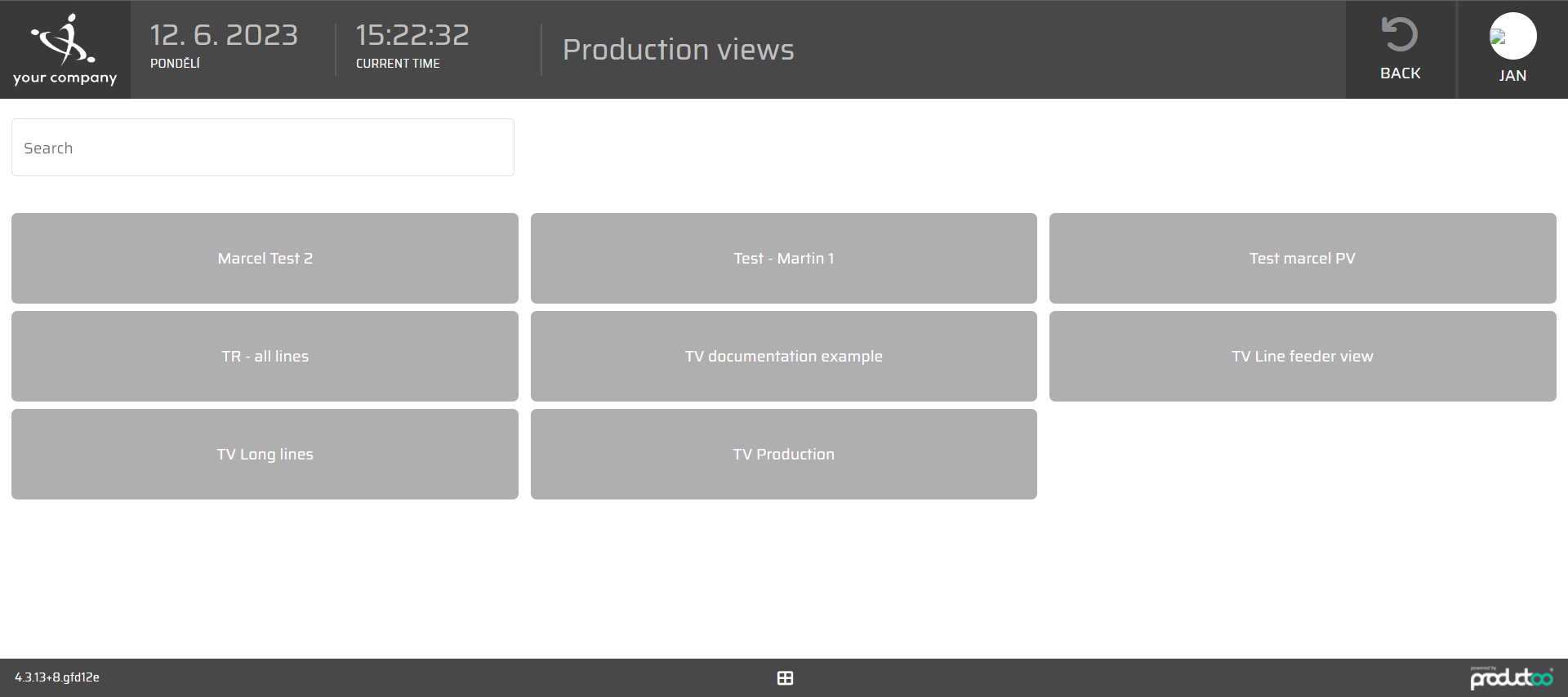
Task: Click the Productoo logo in footer
Action: click(x=1511, y=677)
